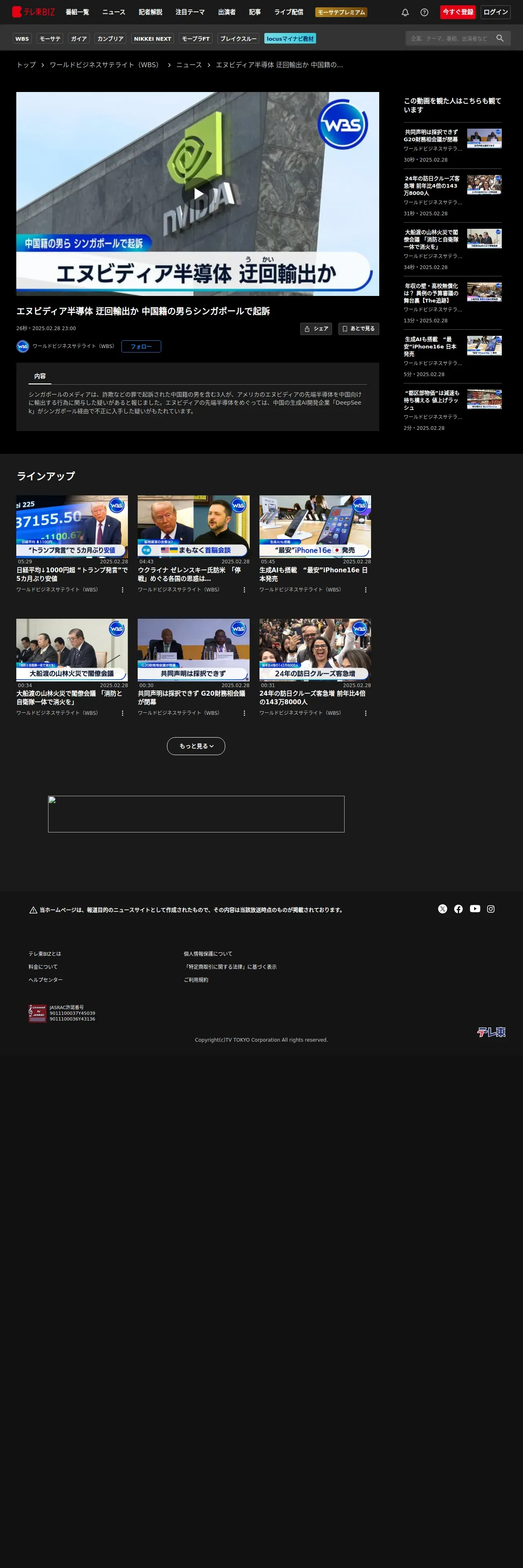This screenshot has height=1568, width=523.
Task: Open options menu for ウクライナ ゼレンスキー card
Action: coord(244,590)
